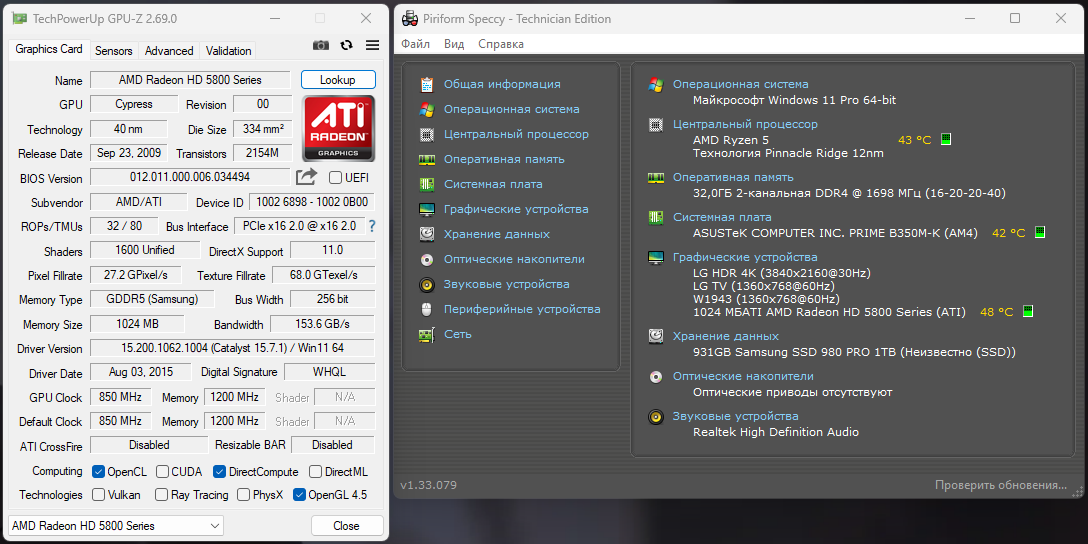Click the GPU 48 °C indicator icon
The width and height of the screenshot is (1088, 544).
[x=1028, y=311]
